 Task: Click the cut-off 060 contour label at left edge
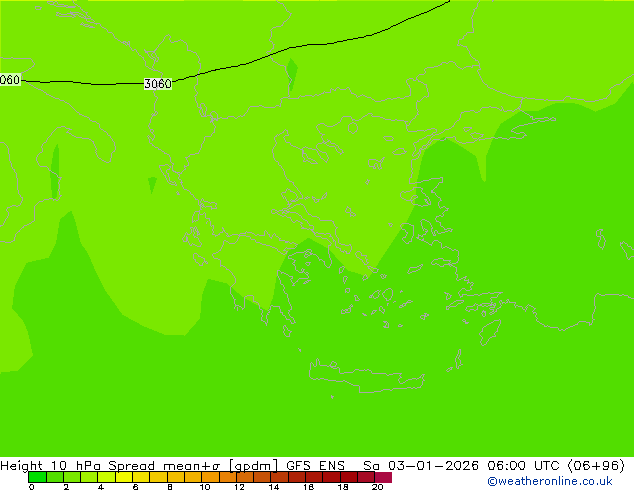coord(10,80)
